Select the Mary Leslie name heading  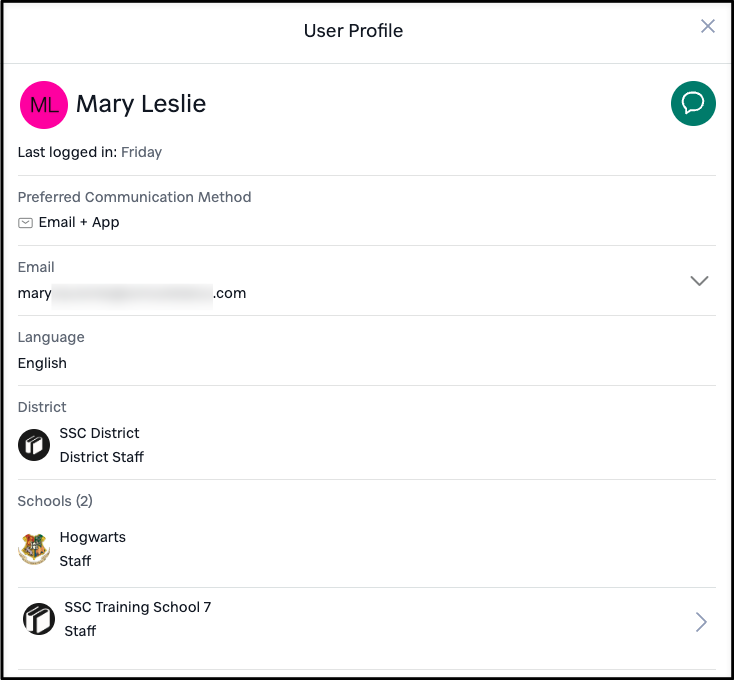[x=141, y=104]
